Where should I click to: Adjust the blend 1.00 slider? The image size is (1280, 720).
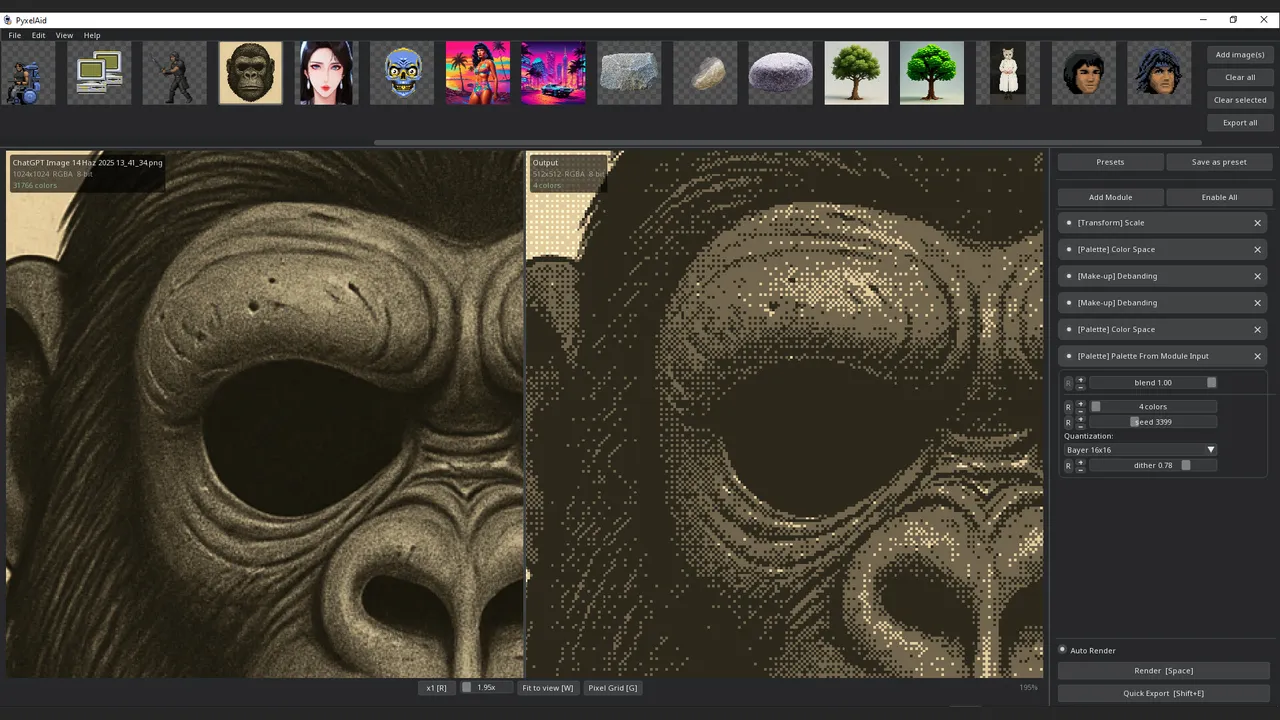pyautogui.click(x=1152, y=383)
